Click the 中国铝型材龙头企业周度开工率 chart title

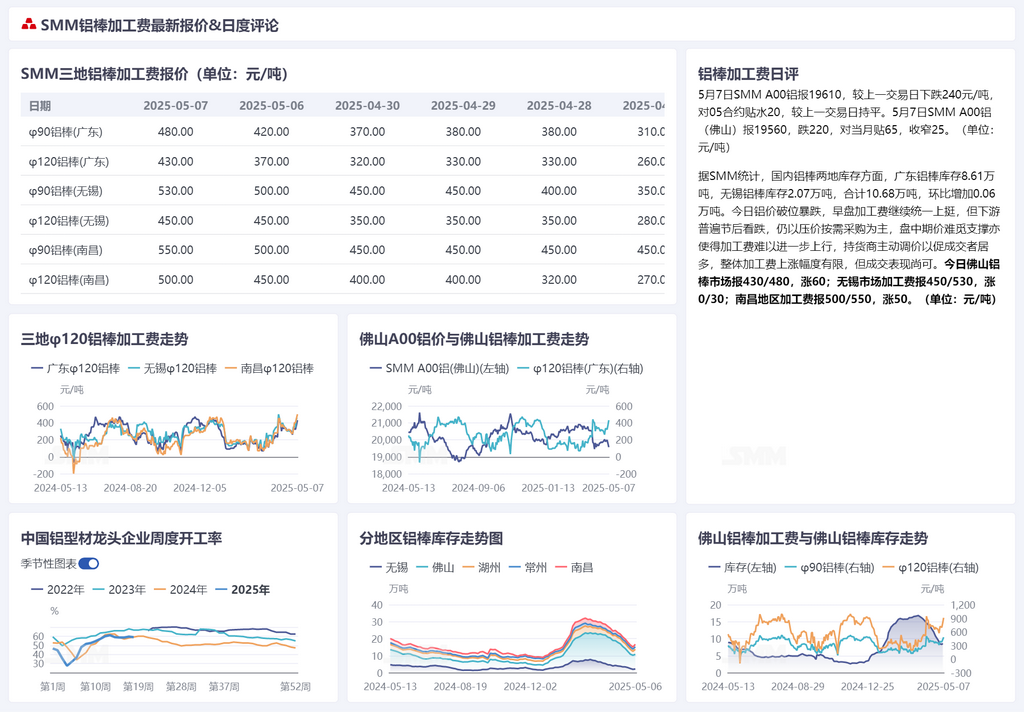[121, 538]
